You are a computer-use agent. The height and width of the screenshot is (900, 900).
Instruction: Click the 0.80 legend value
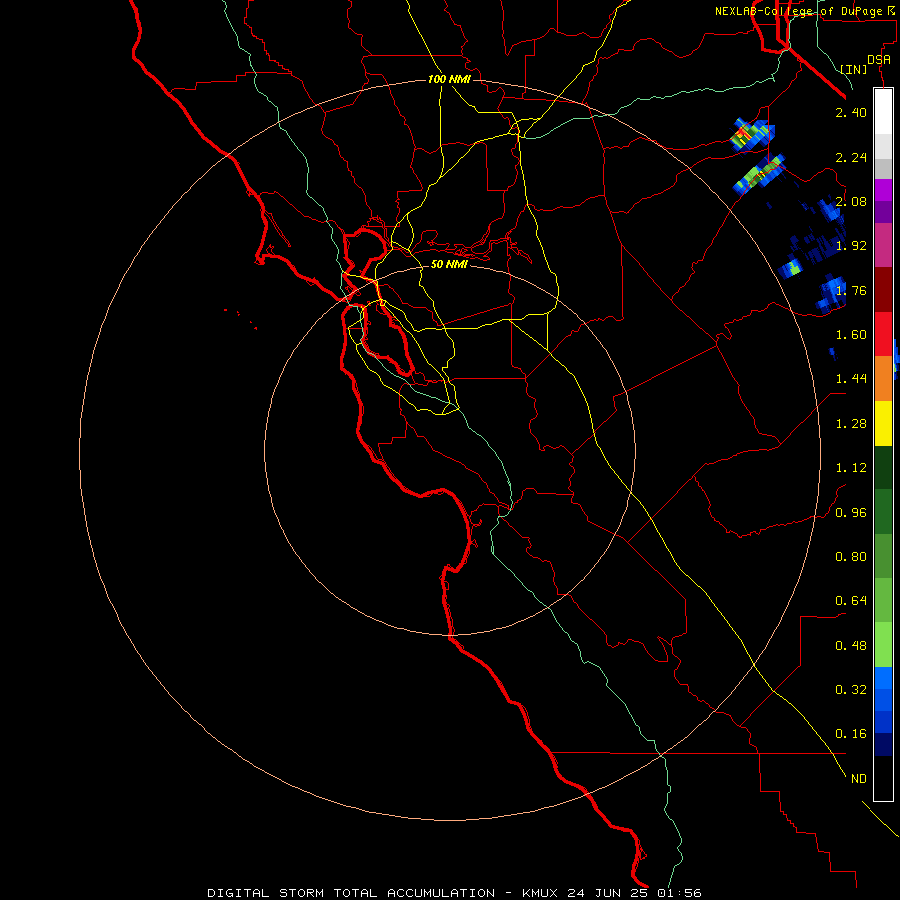[851, 557]
